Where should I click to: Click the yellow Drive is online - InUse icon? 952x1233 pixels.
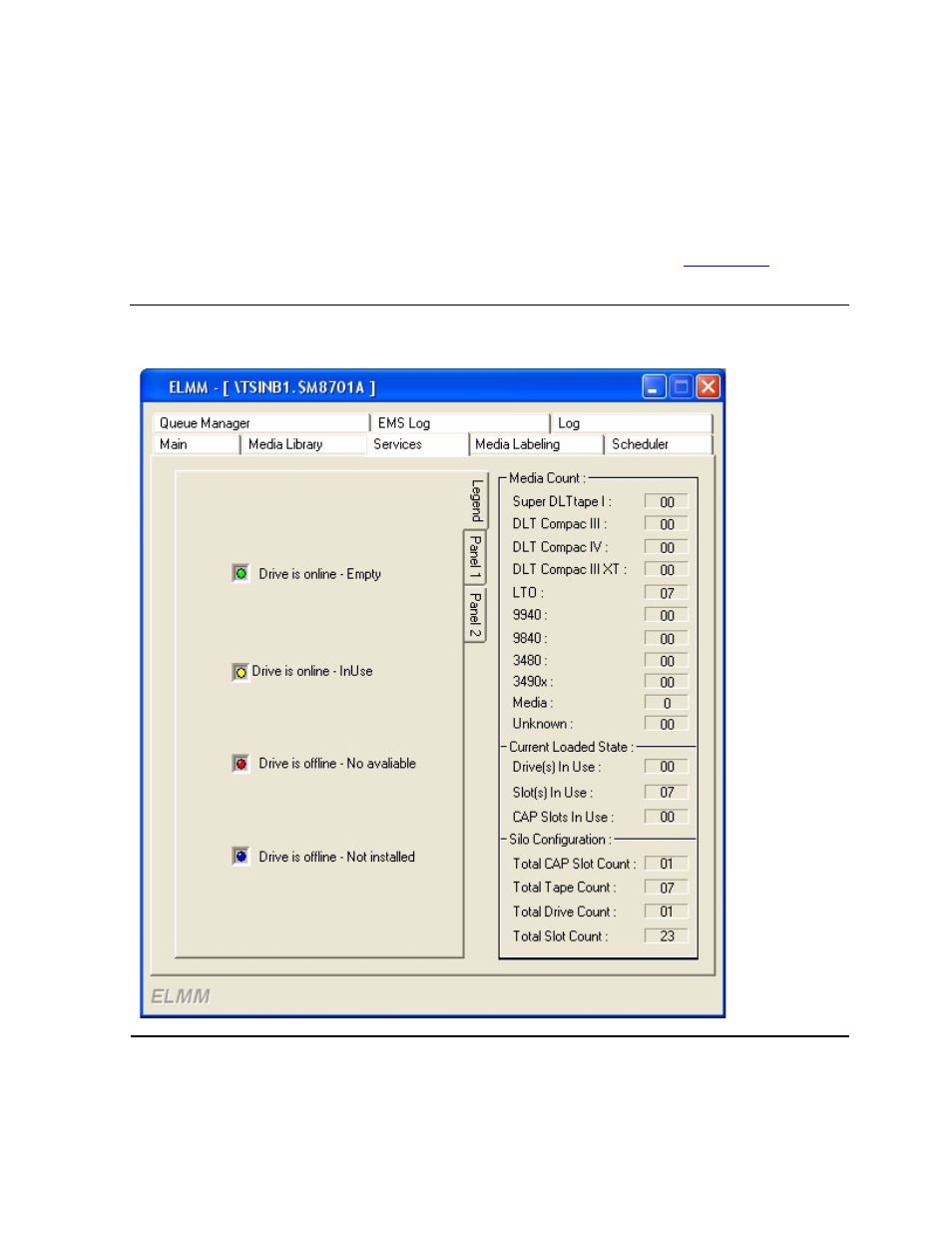[x=240, y=672]
